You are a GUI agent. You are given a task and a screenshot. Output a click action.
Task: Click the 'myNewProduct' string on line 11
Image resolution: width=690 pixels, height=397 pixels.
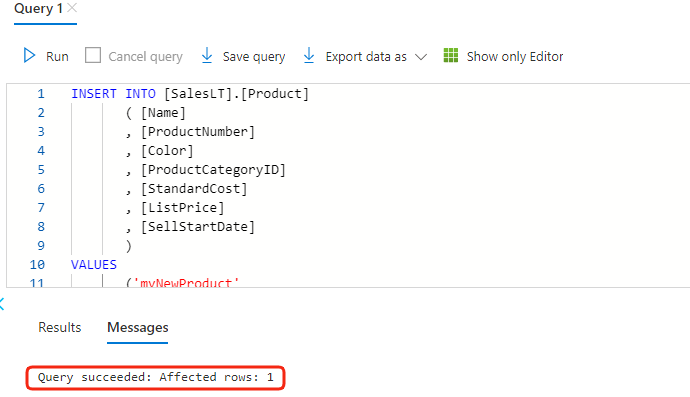tap(186, 282)
